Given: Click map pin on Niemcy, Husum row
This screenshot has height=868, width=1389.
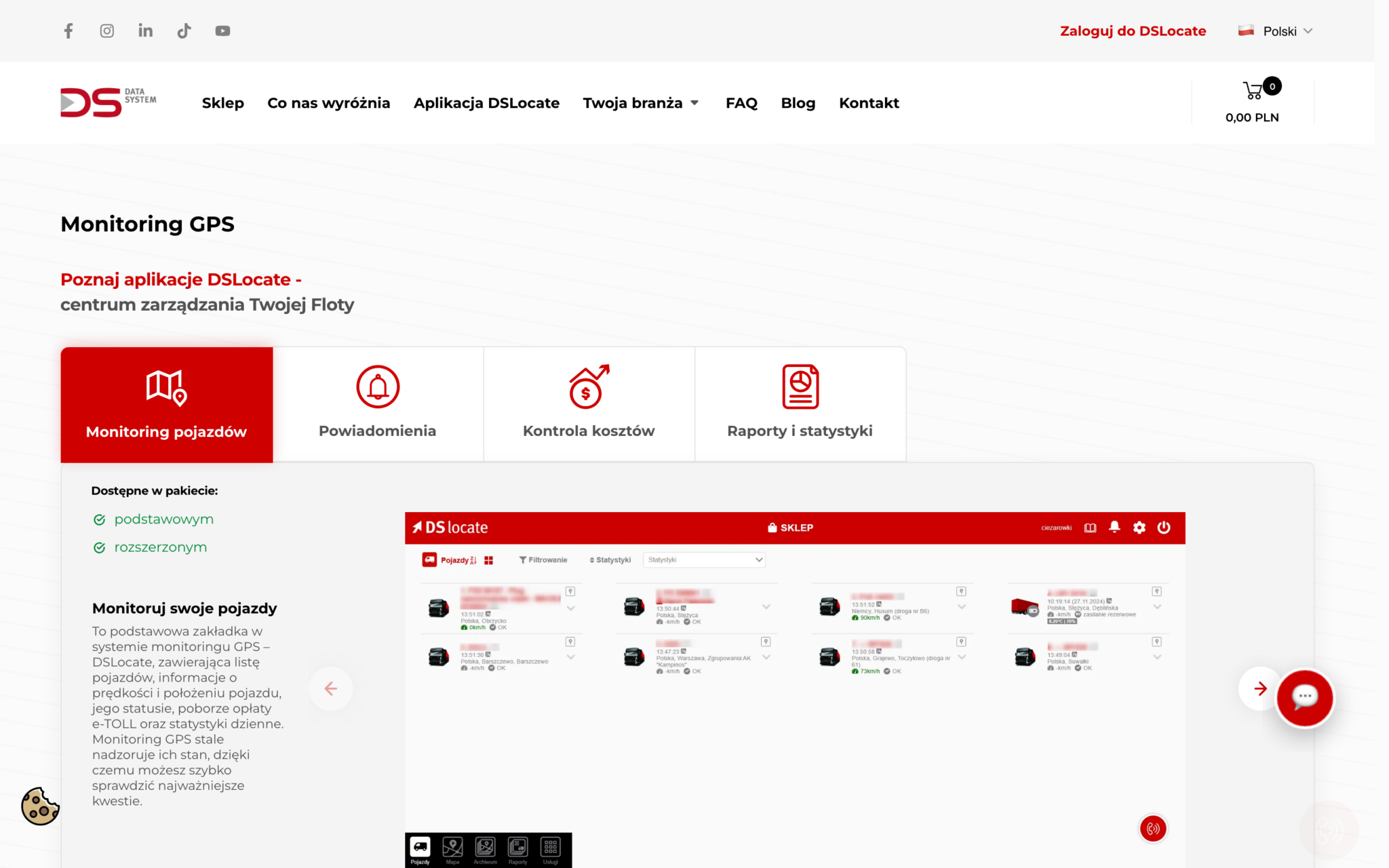Looking at the screenshot, I should coord(961,591).
